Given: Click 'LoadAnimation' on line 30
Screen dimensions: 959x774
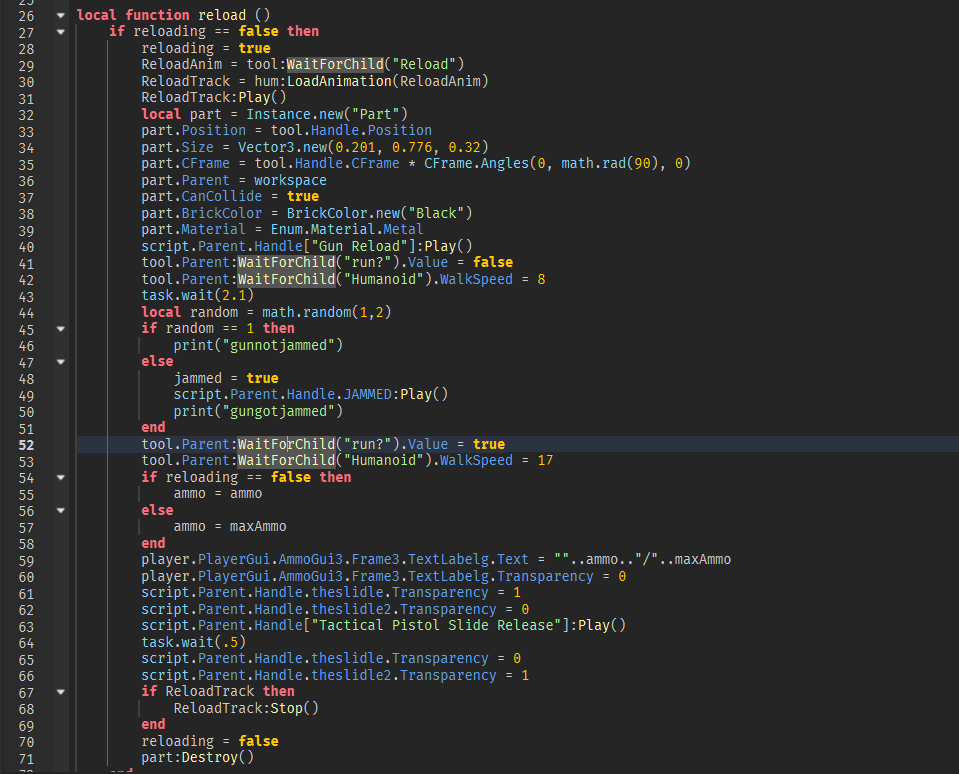Looking at the screenshot, I should point(339,81).
